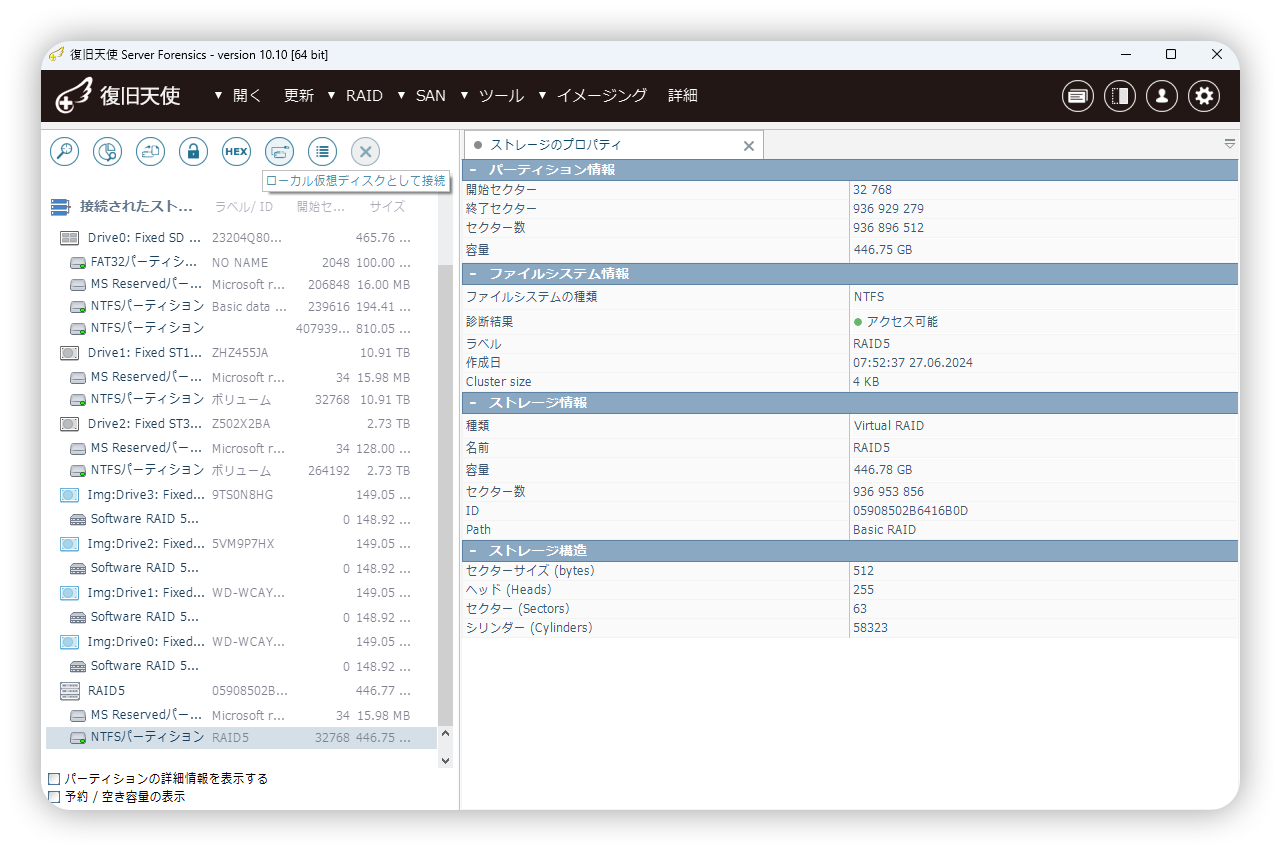Select the Basic data NTFS partition row

pos(241,306)
